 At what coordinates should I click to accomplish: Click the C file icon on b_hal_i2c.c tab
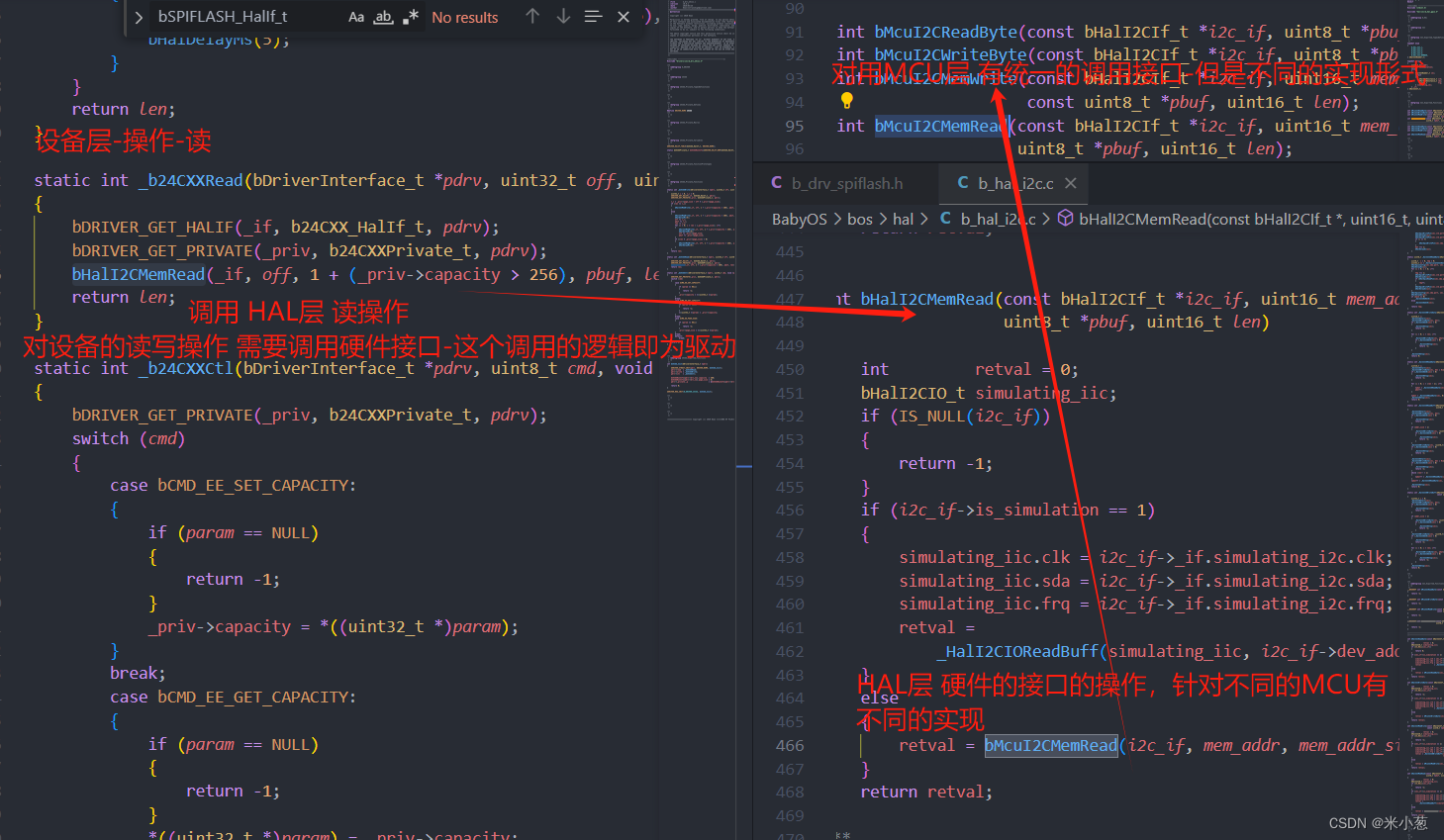963,183
